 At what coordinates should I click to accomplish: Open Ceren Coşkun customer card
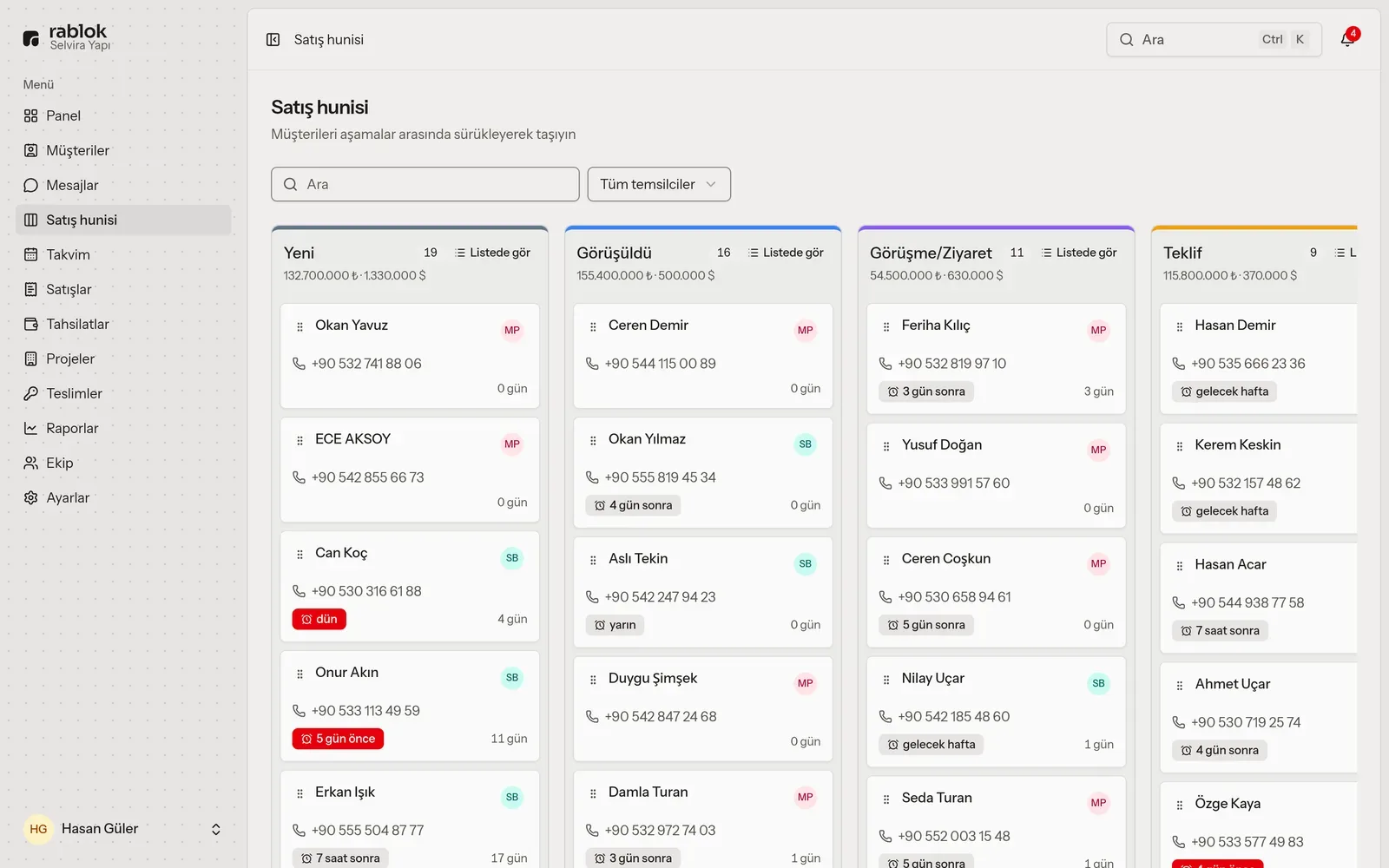click(997, 592)
